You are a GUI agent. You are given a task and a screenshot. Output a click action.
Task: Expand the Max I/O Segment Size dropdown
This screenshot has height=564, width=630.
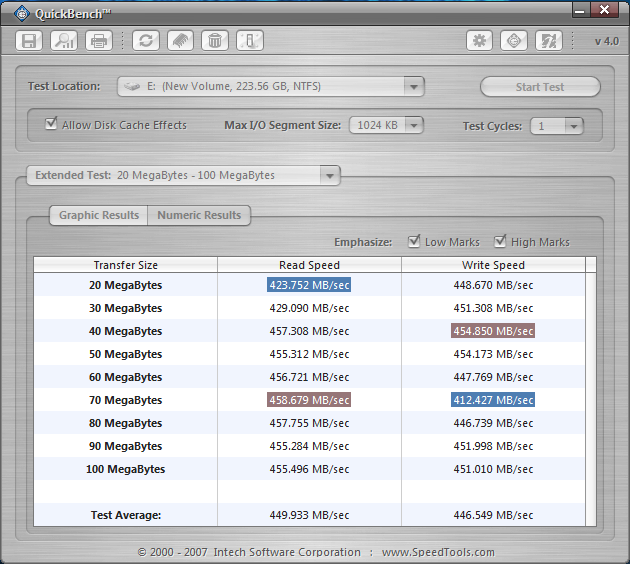pyautogui.click(x=413, y=126)
